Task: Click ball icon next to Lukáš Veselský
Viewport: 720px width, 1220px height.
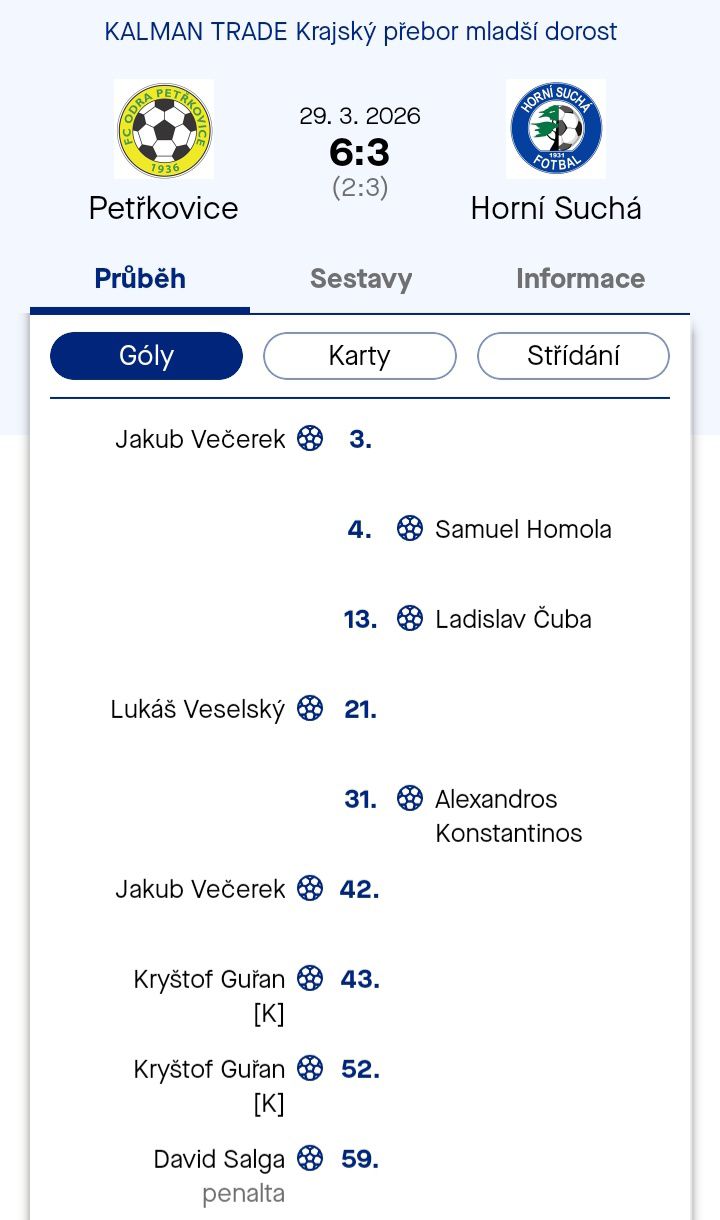Action: coord(310,709)
